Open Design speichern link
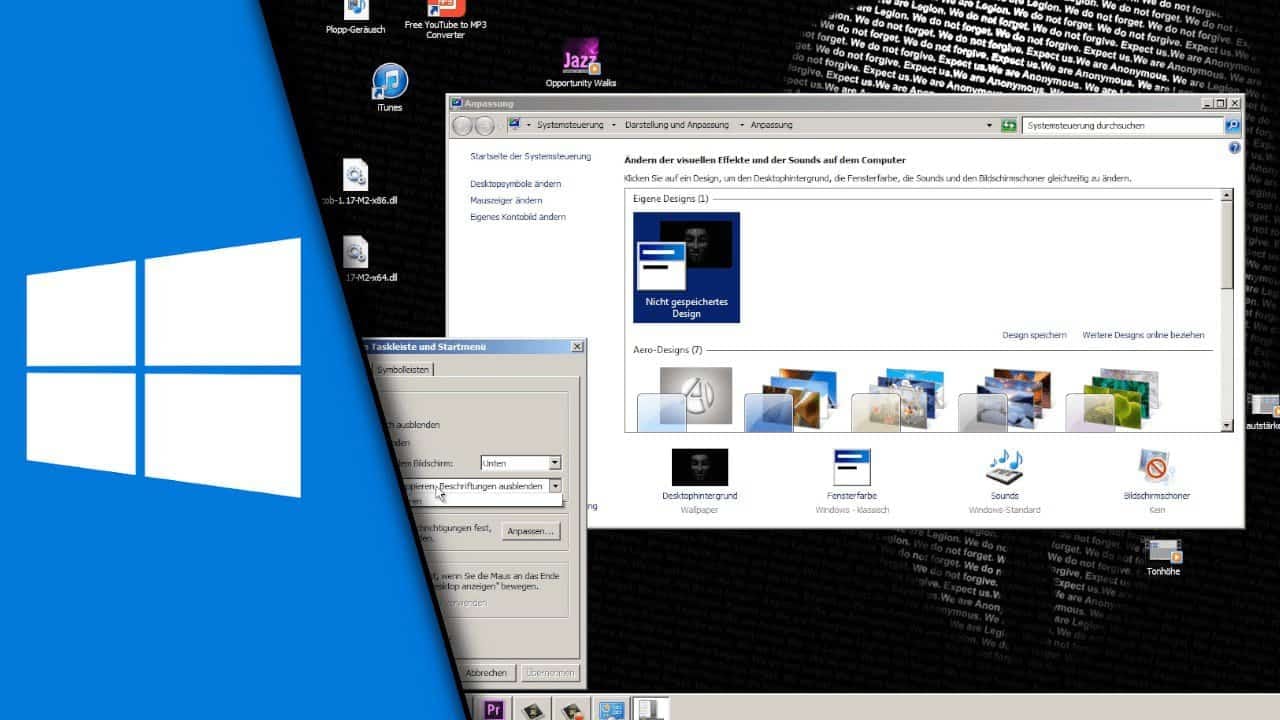The height and width of the screenshot is (720, 1280). click(x=1034, y=335)
